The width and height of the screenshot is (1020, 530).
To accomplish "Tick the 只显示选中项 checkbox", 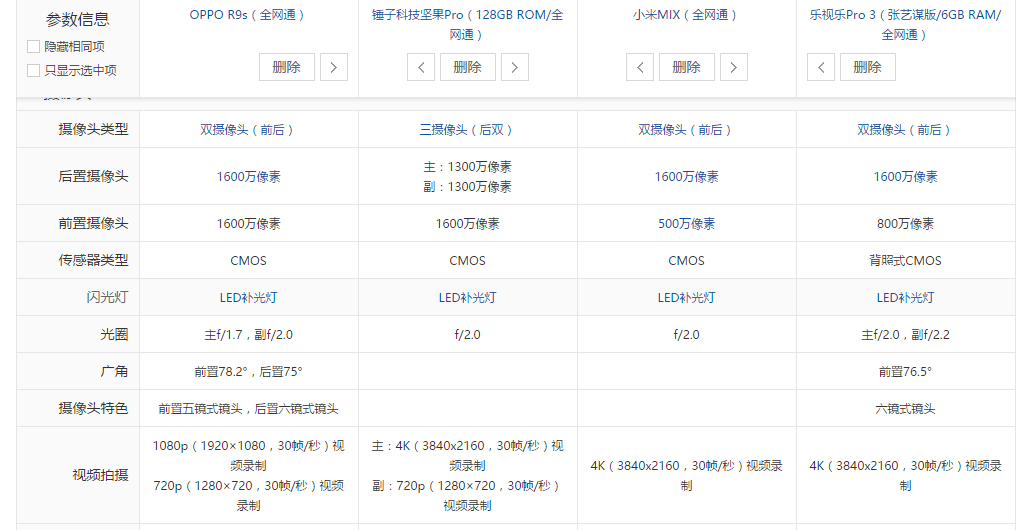I will [33, 70].
